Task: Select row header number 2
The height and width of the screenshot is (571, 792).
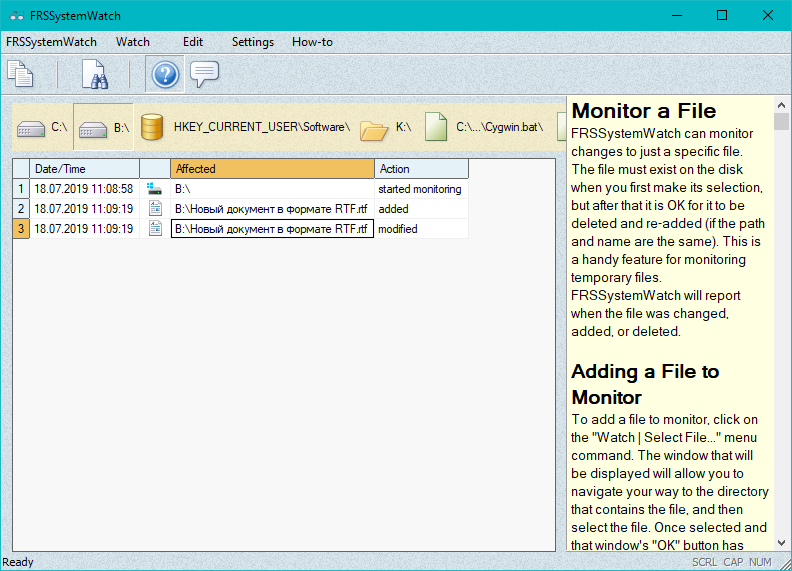Action: click(21, 209)
